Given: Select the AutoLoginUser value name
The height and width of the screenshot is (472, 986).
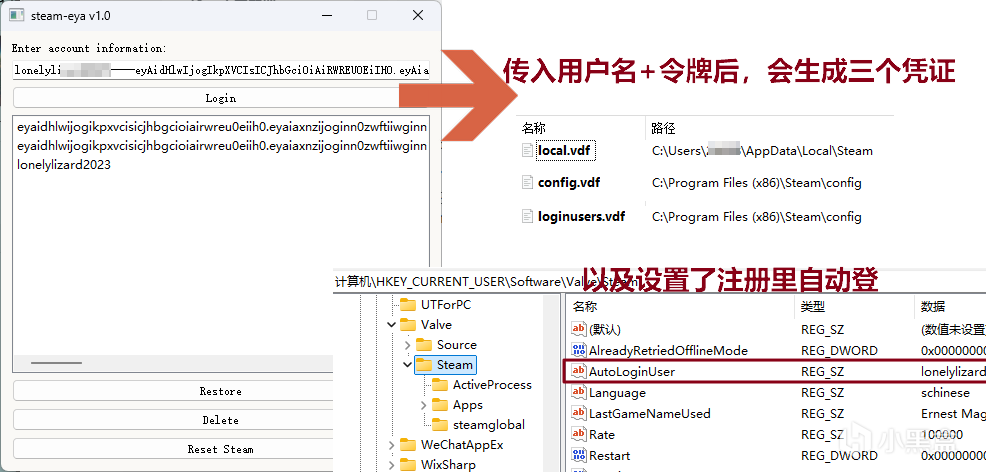Looking at the screenshot, I should [x=631, y=371].
